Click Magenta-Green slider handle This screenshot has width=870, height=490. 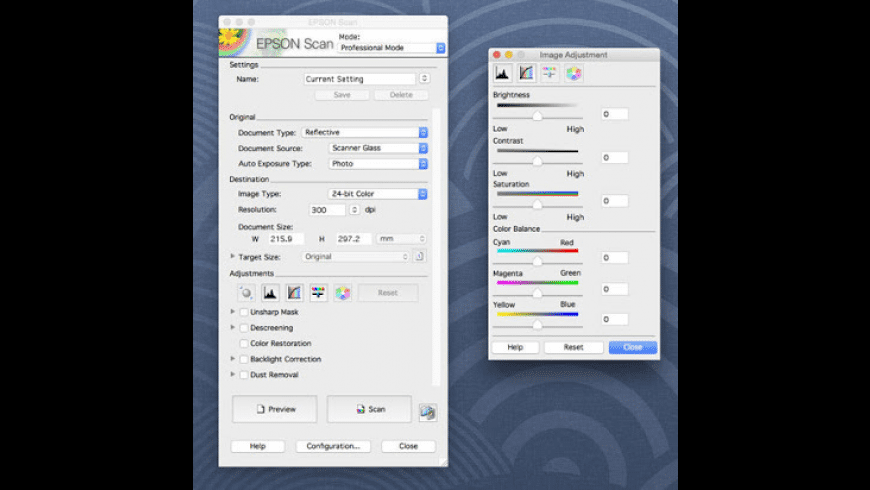coord(537,293)
